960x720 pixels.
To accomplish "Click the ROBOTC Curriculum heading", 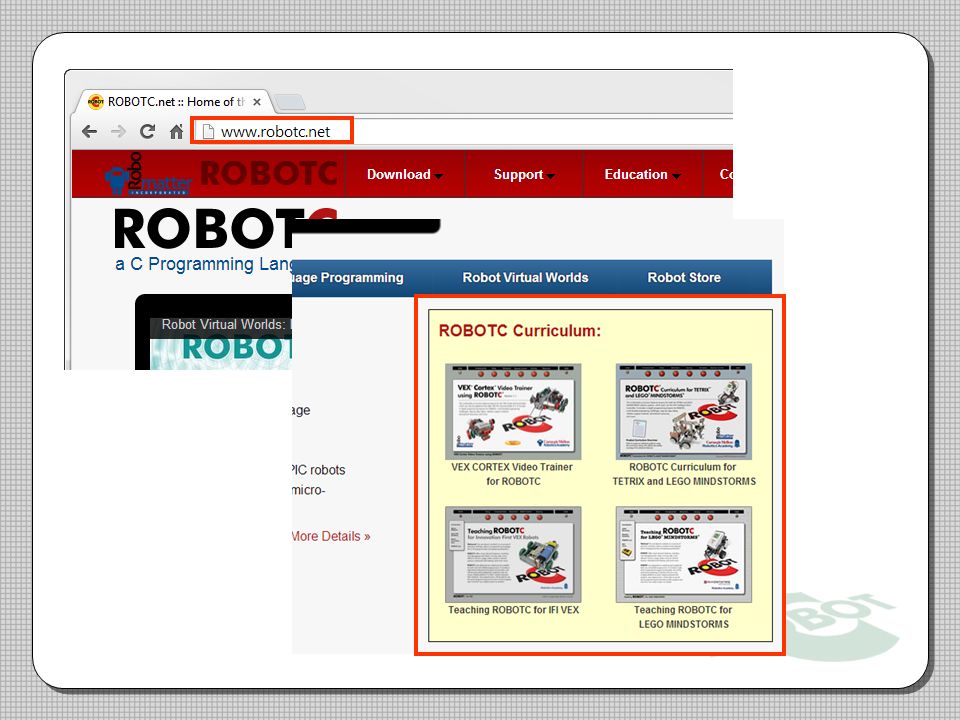I will [520, 331].
